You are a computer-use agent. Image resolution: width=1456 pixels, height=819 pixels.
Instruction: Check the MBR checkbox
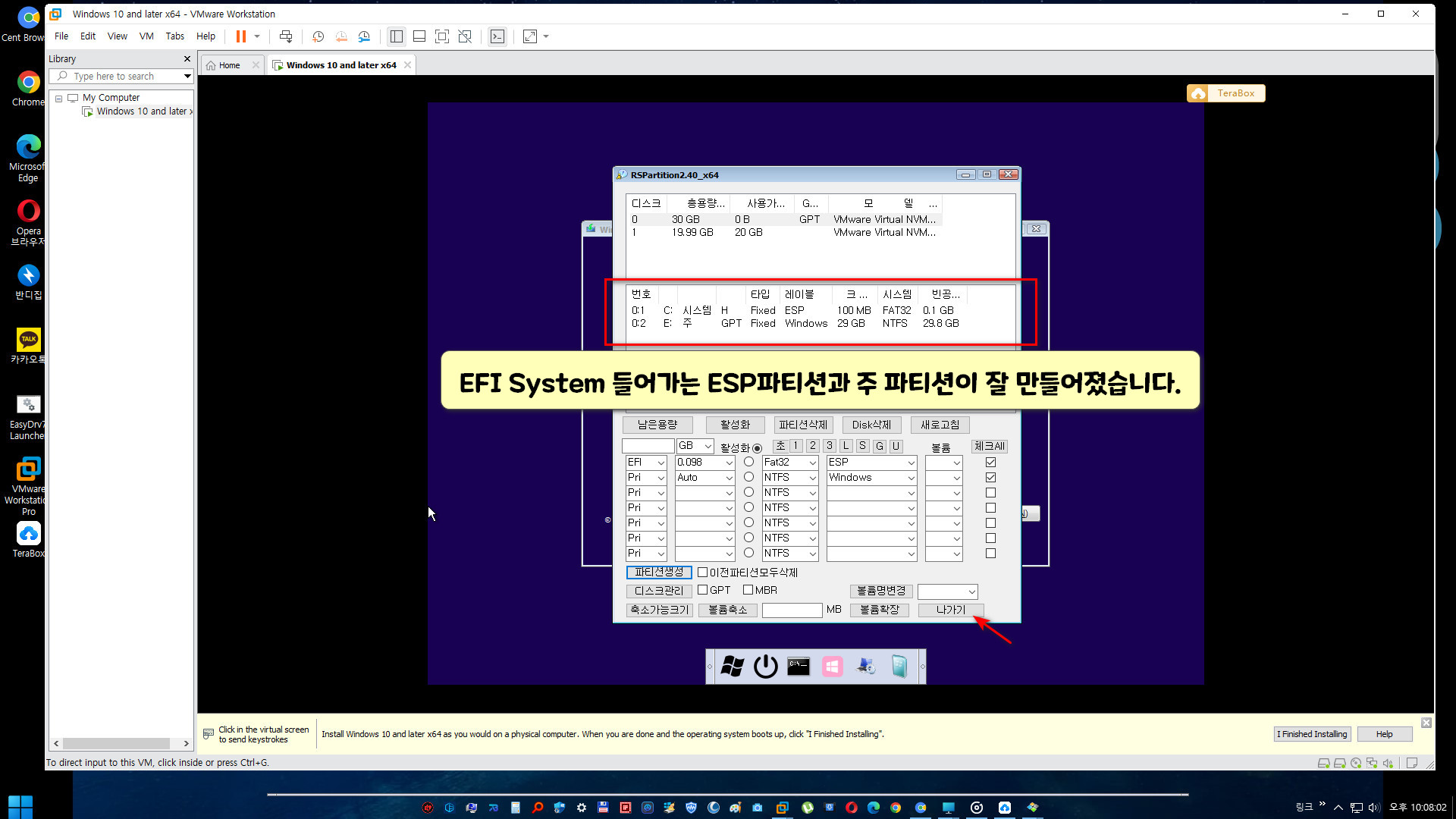[x=748, y=590]
